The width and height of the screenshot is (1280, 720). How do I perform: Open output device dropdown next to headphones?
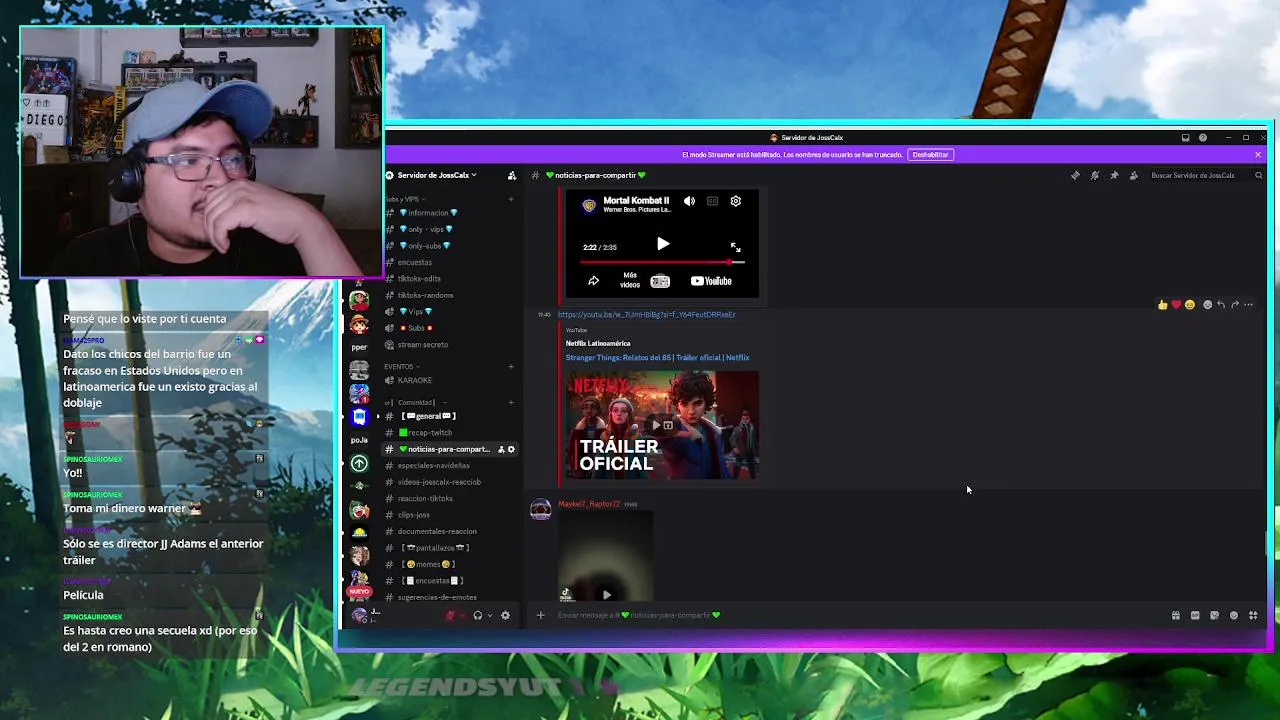pos(489,616)
